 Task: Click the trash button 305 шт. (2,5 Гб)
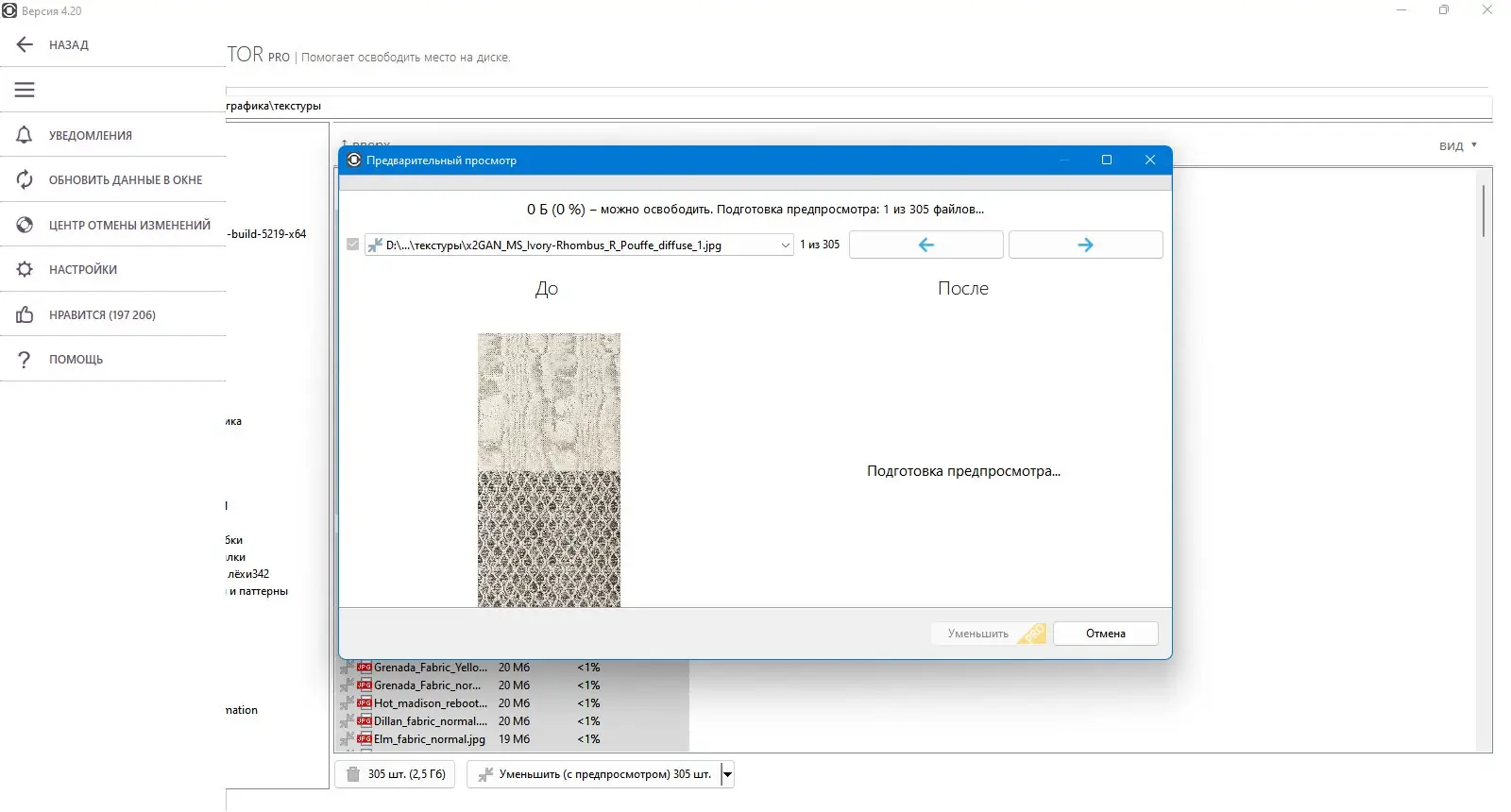coord(396,774)
